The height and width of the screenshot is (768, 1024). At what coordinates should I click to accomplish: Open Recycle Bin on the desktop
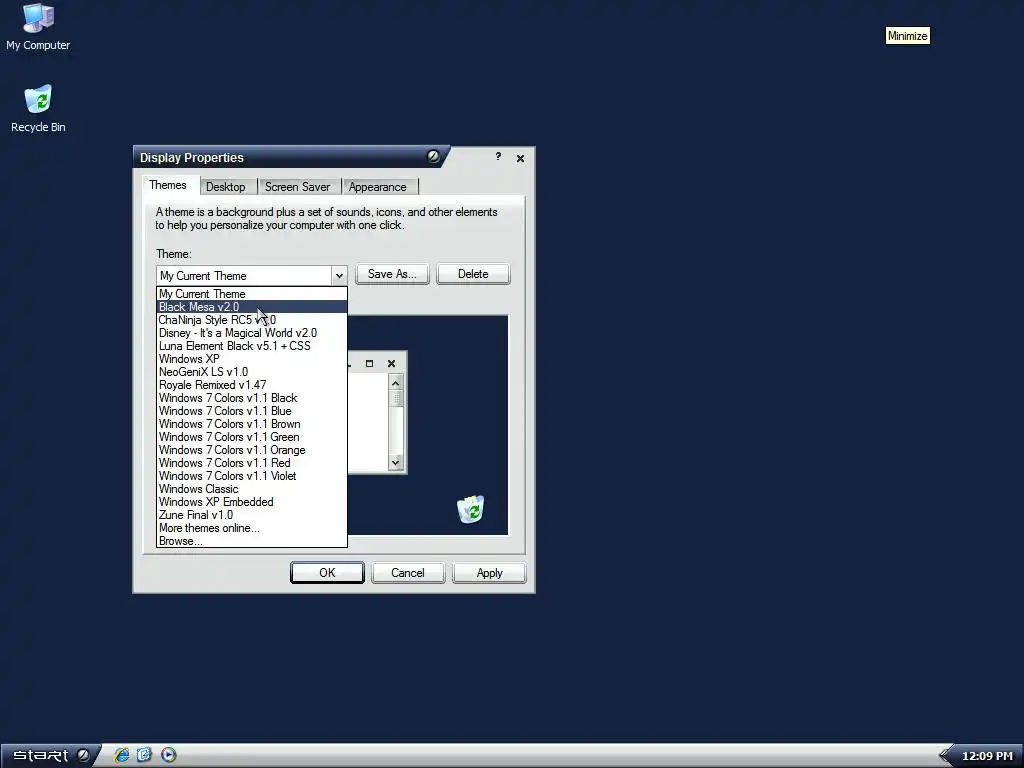pyautogui.click(x=38, y=109)
